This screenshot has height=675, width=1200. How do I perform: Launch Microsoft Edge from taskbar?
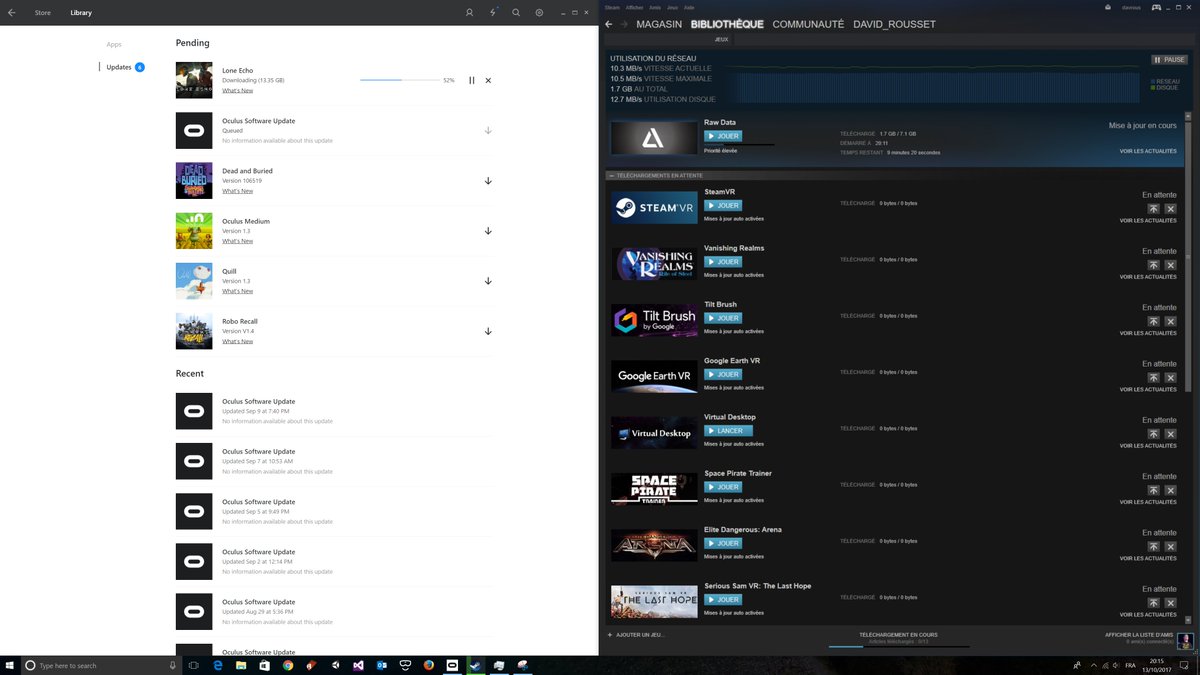[218, 665]
